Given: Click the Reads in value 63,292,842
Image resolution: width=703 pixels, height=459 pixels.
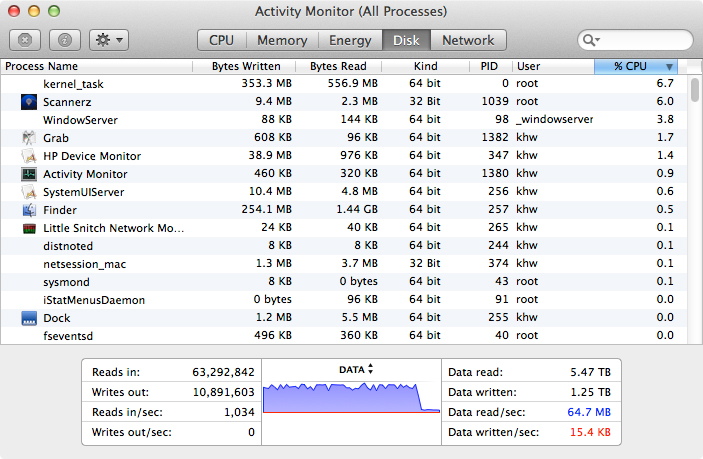Looking at the screenshot, I should click(223, 372).
